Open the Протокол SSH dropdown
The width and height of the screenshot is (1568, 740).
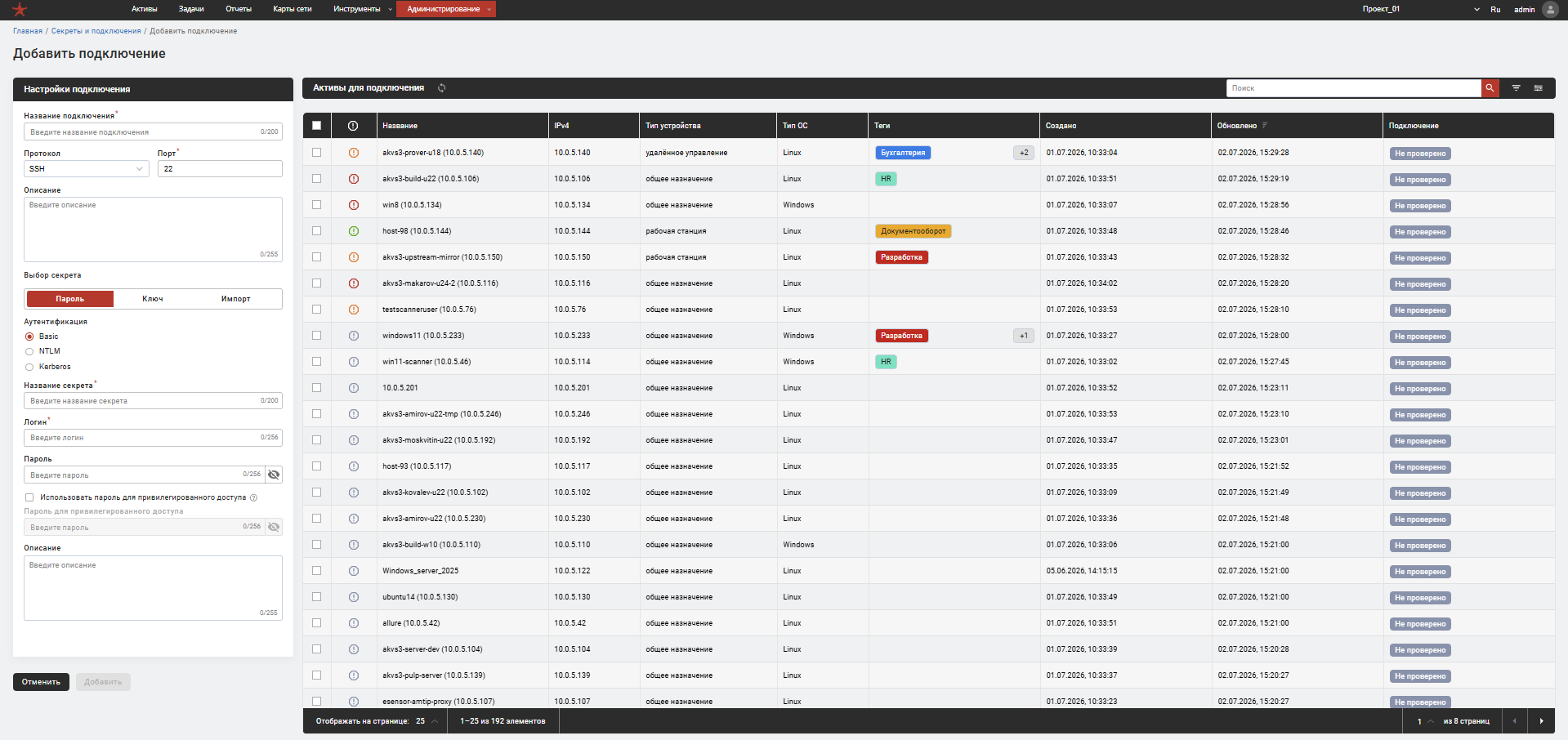click(87, 169)
